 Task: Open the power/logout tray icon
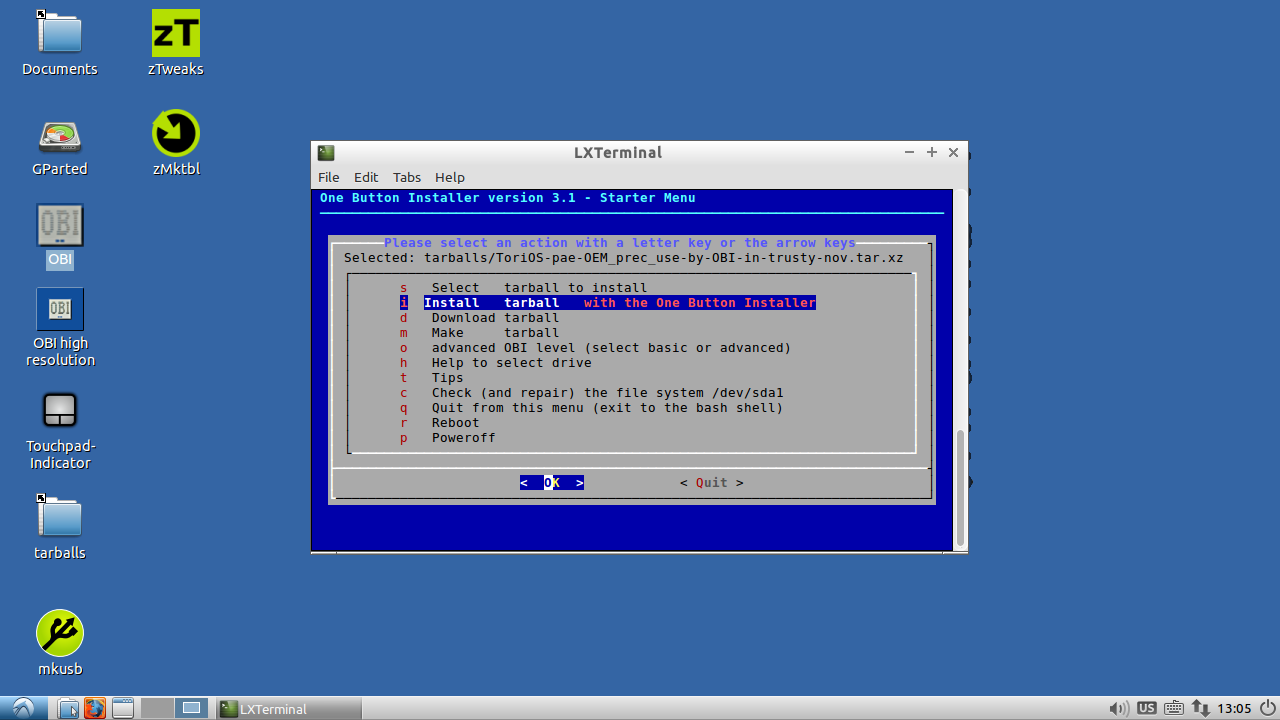click(1266, 708)
